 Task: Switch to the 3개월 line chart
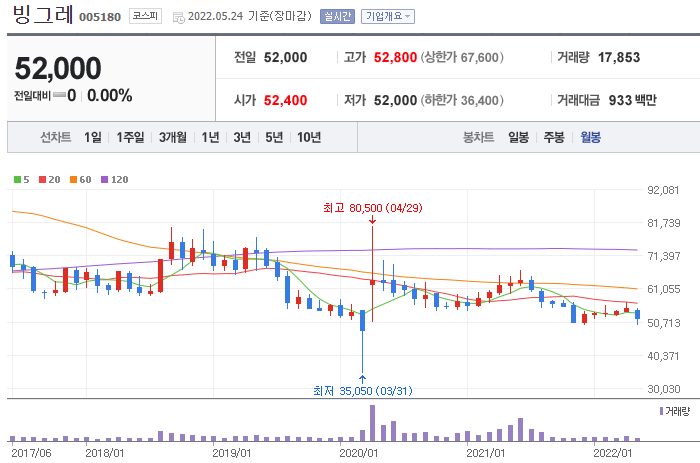(x=173, y=137)
